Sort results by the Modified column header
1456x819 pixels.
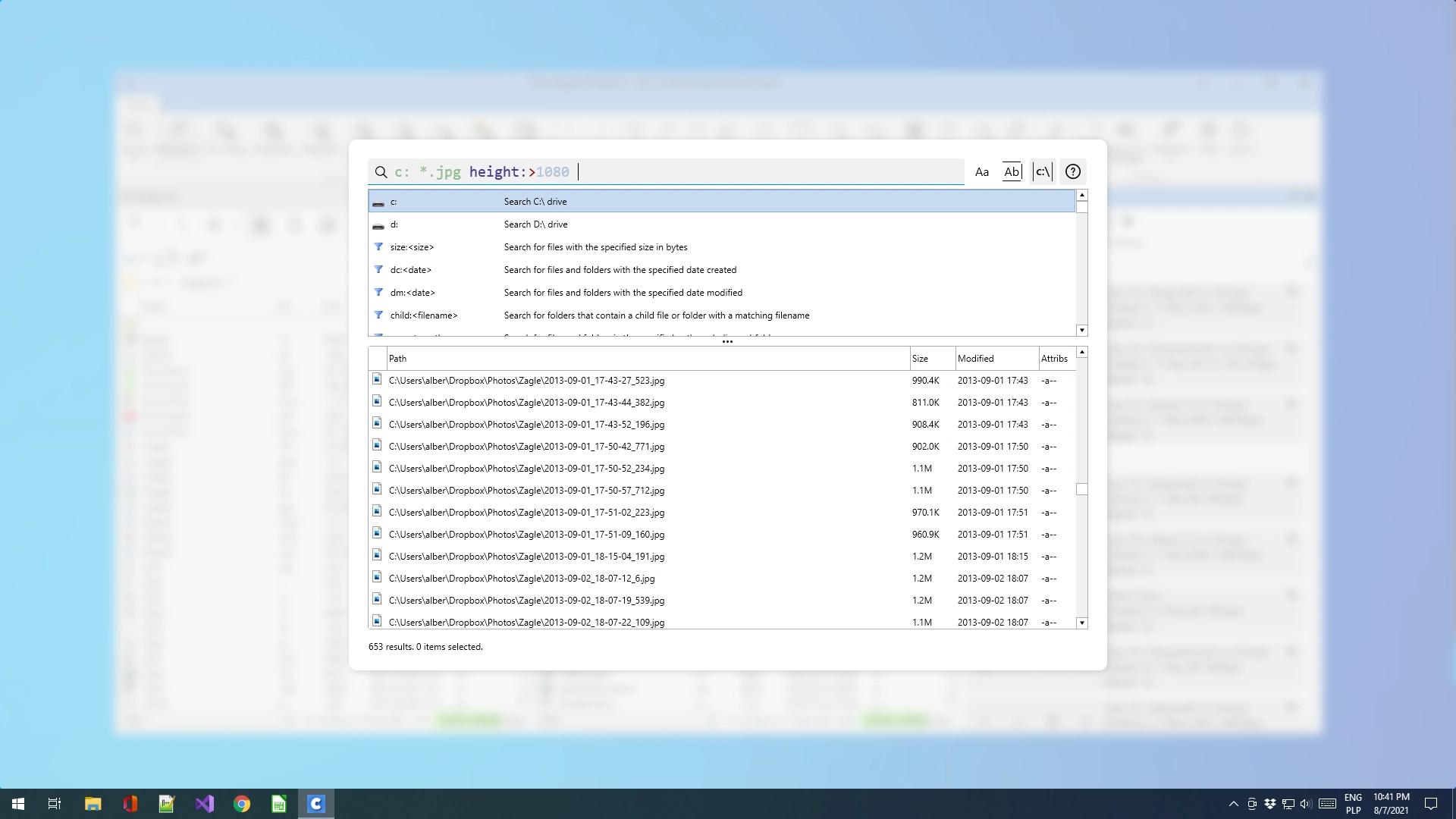coord(996,359)
